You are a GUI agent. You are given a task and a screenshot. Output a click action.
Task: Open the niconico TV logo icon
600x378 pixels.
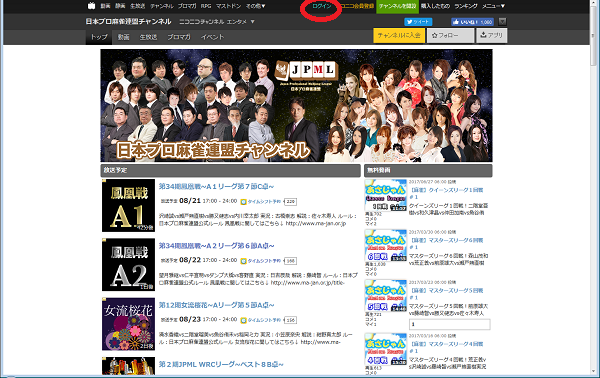pyautogui.click(x=91, y=6)
